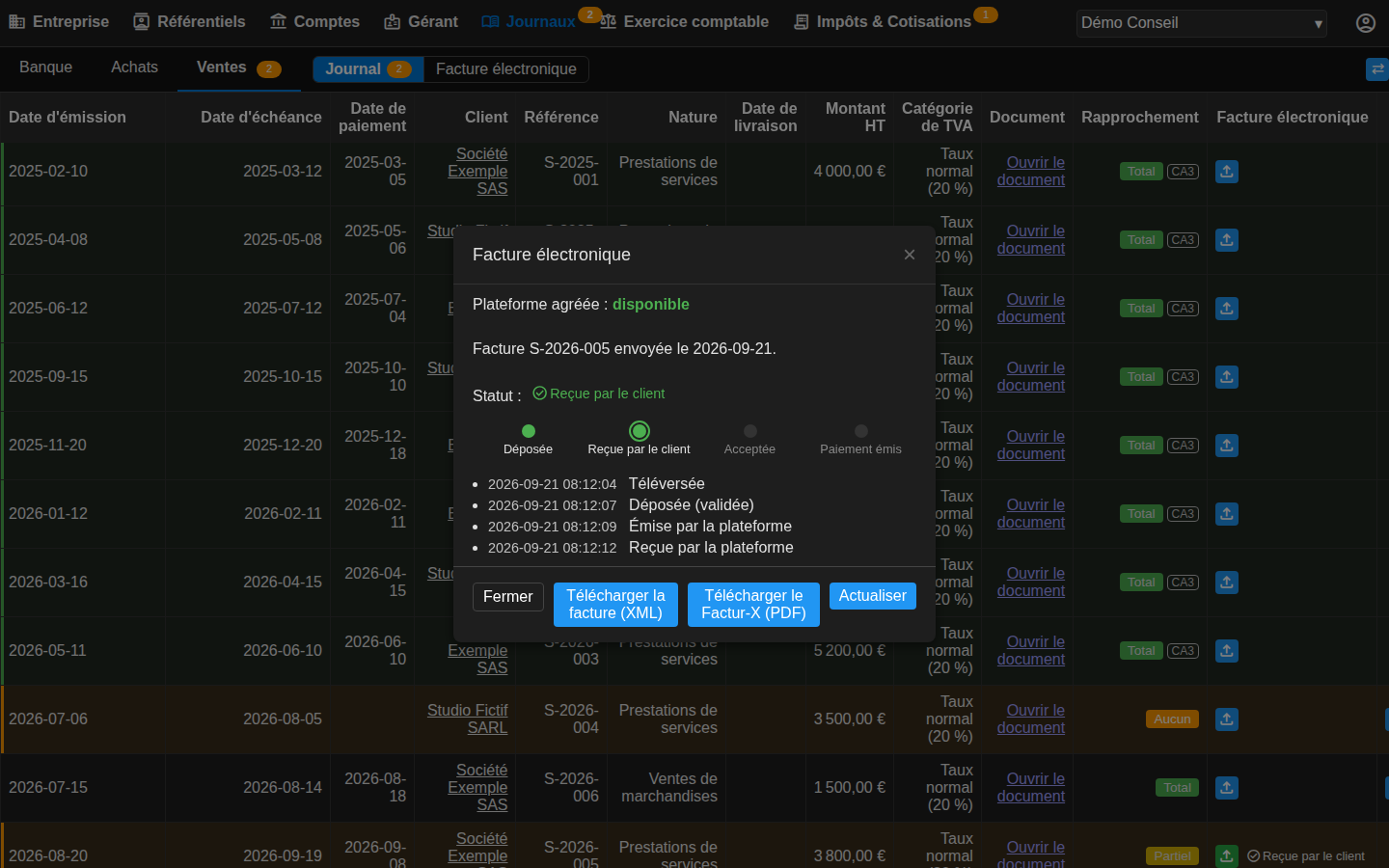The image size is (1389, 868).
Task: Open Studio Fictif SARL client link S-2026-004
Action: pos(467,719)
